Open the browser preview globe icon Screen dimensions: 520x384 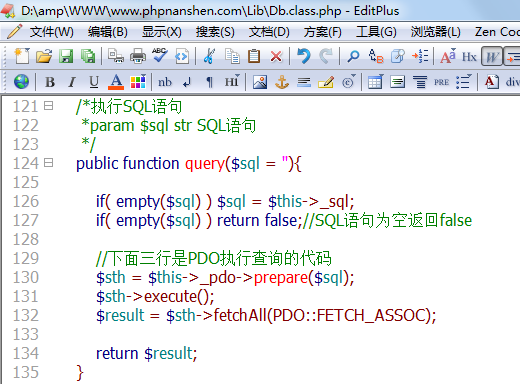coord(21,82)
